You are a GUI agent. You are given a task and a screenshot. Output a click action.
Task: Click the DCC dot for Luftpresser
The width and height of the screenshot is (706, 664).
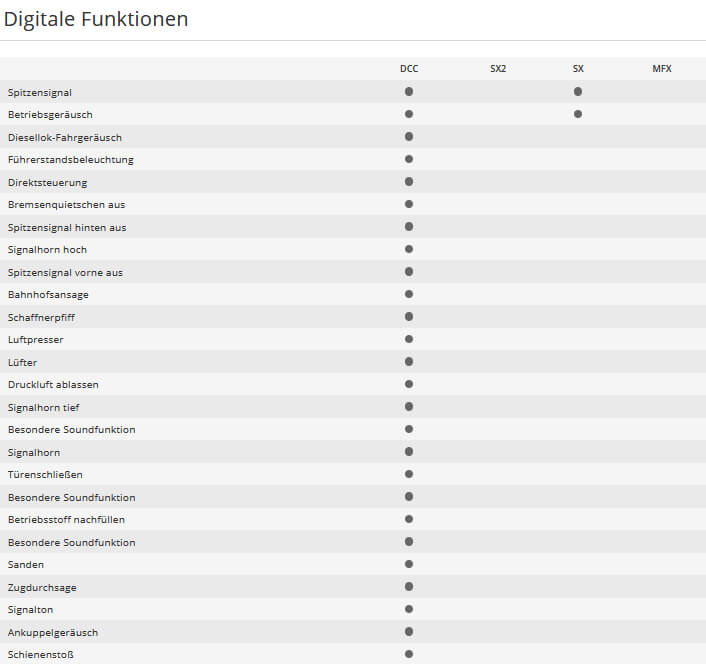point(409,339)
